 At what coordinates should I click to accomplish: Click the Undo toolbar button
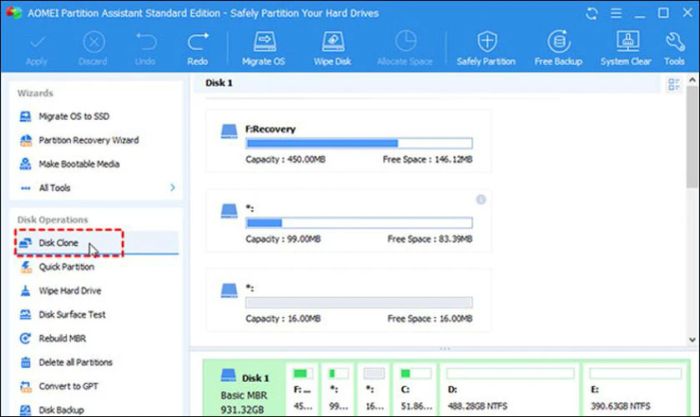145,49
